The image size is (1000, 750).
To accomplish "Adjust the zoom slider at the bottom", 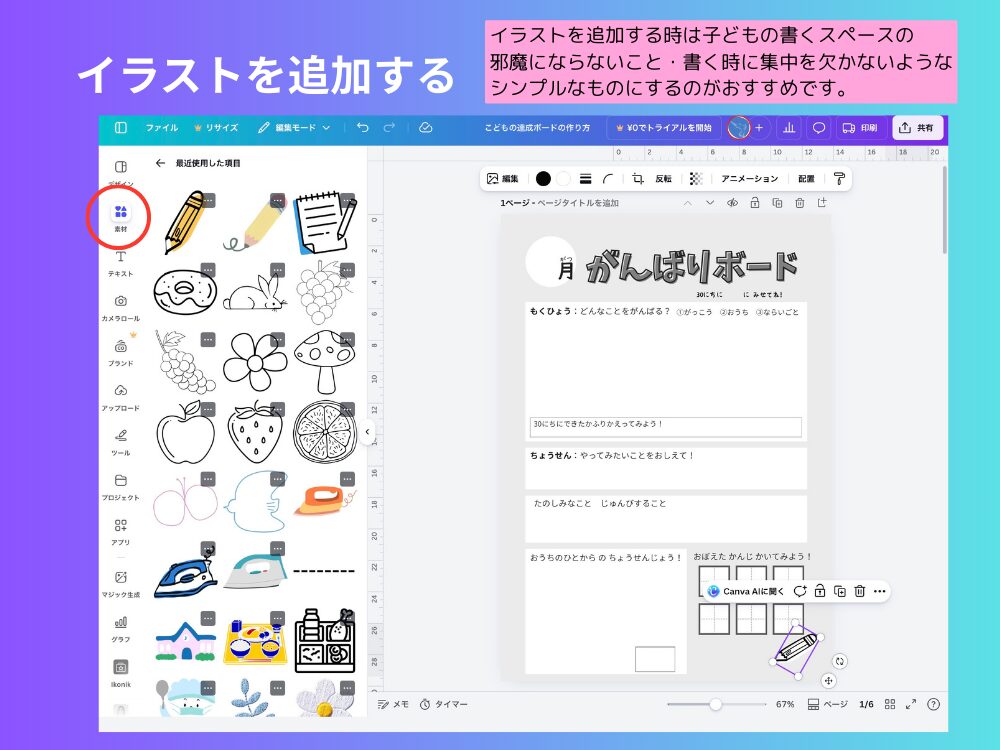I will coord(717,704).
